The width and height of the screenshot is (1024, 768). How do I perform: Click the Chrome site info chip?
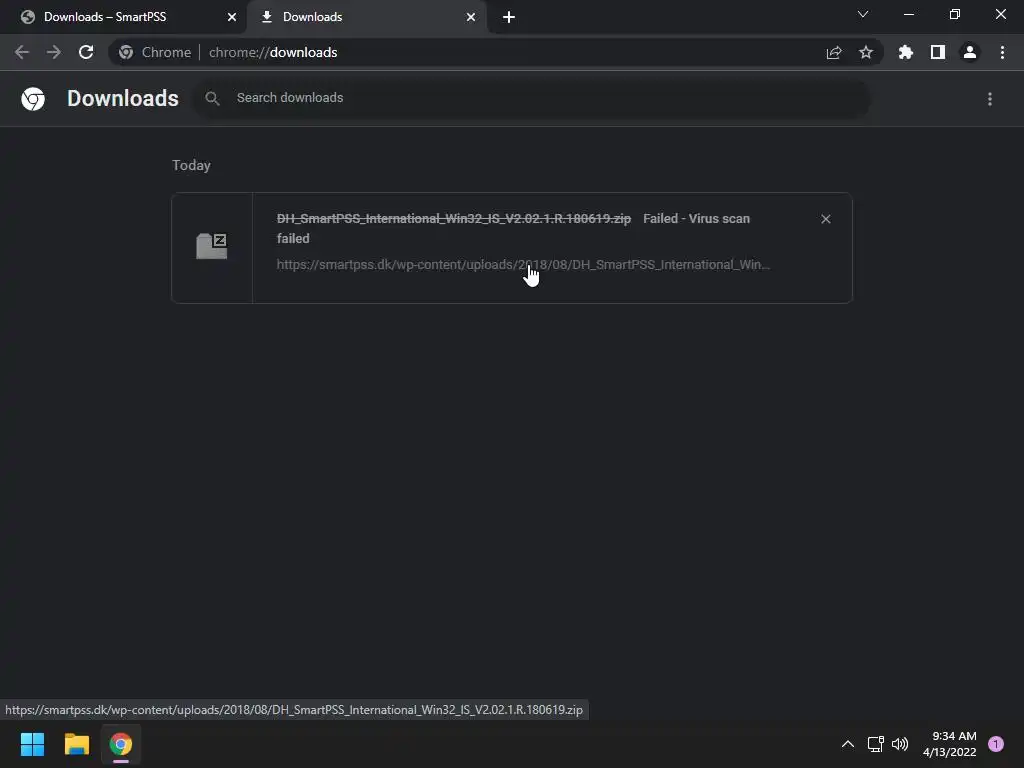coord(155,52)
